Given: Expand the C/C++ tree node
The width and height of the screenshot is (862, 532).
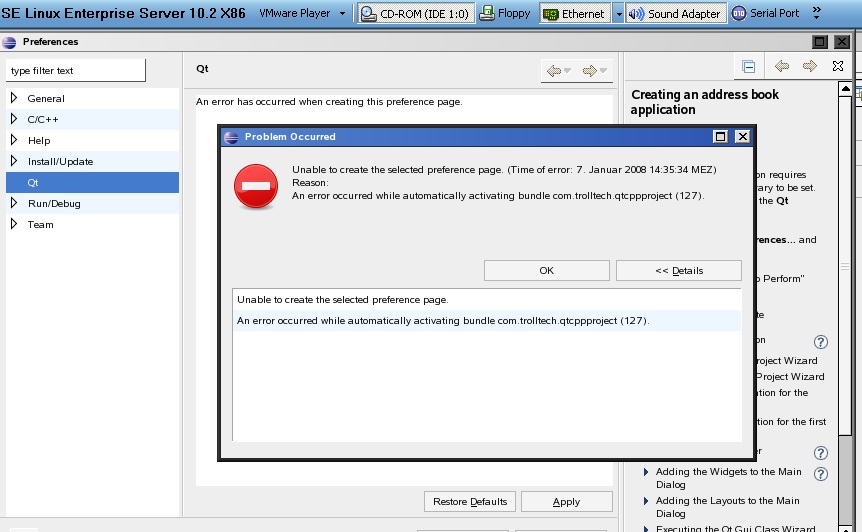Looking at the screenshot, I should pyautogui.click(x=14, y=119).
